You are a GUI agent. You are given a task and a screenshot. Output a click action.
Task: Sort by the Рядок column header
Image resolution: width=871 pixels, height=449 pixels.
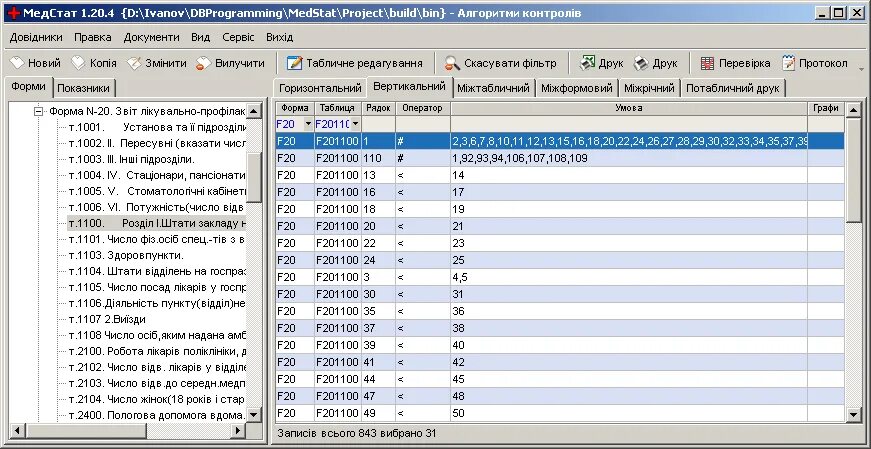click(378, 108)
